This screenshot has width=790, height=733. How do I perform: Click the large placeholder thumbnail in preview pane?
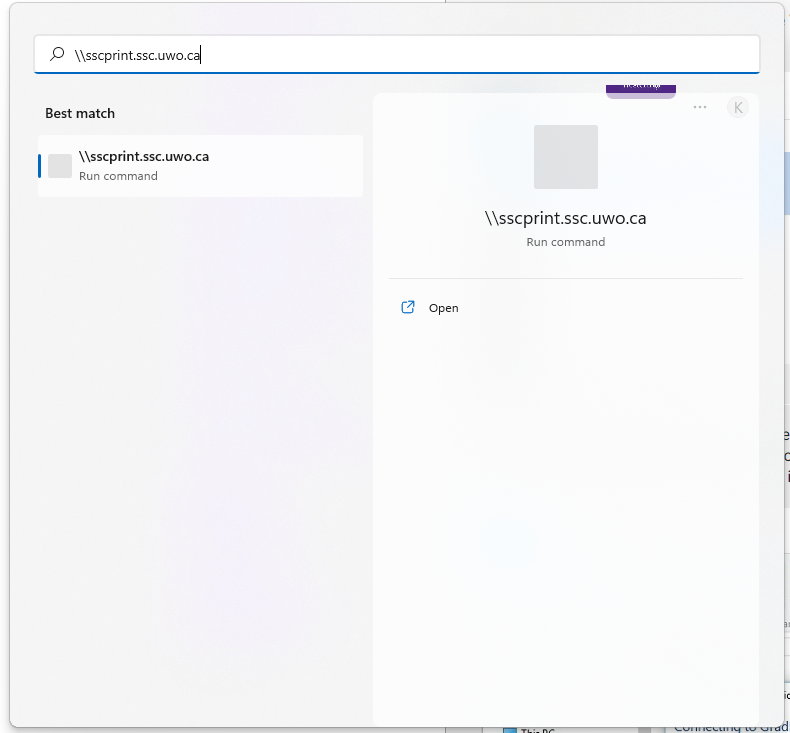click(566, 157)
